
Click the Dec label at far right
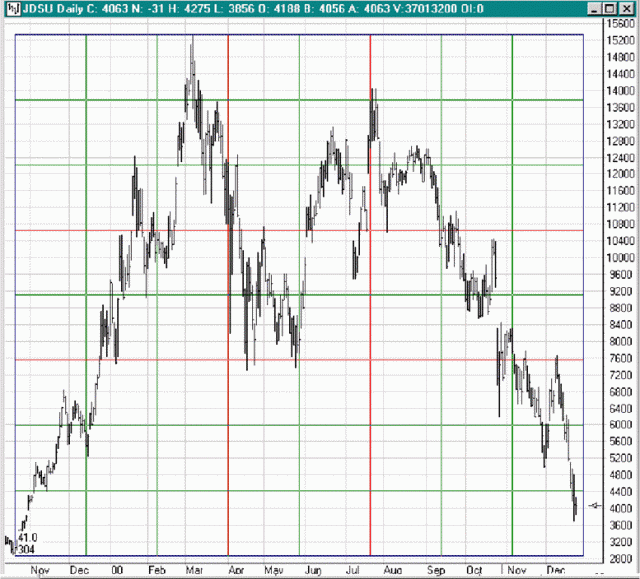coord(557,570)
